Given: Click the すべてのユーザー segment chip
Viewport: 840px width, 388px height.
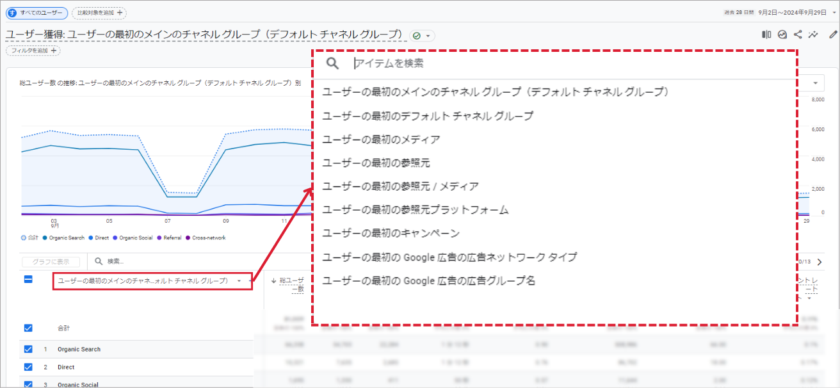Looking at the screenshot, I should point(37,12).
